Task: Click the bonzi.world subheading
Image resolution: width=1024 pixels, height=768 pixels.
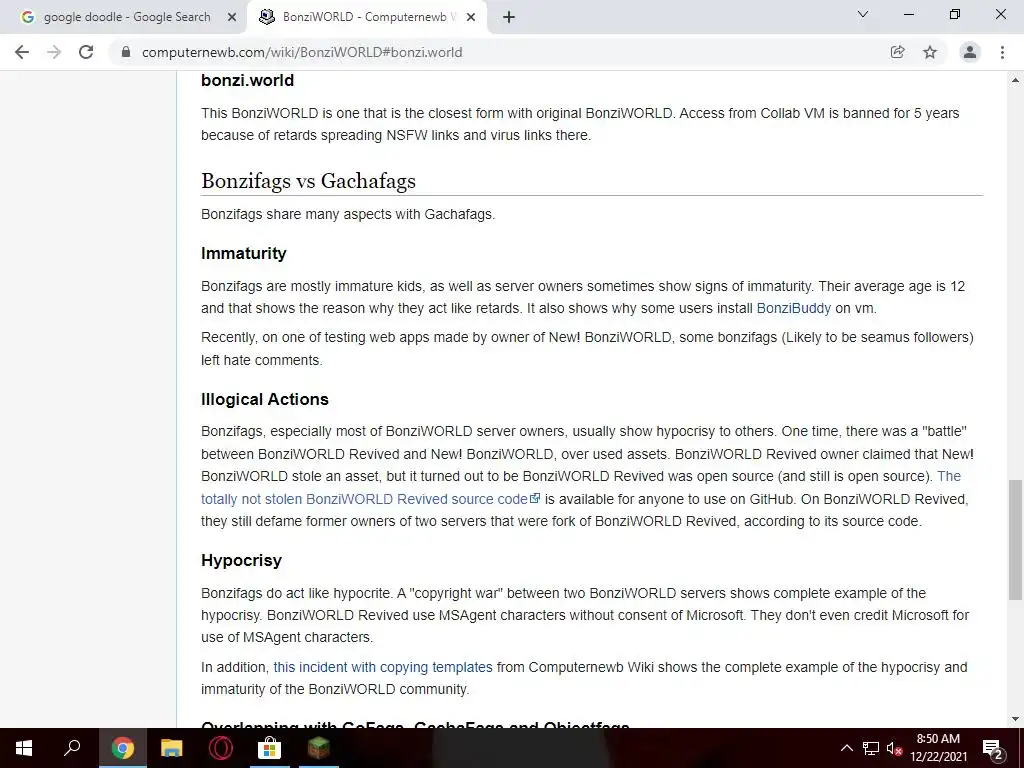Action: 248,80
